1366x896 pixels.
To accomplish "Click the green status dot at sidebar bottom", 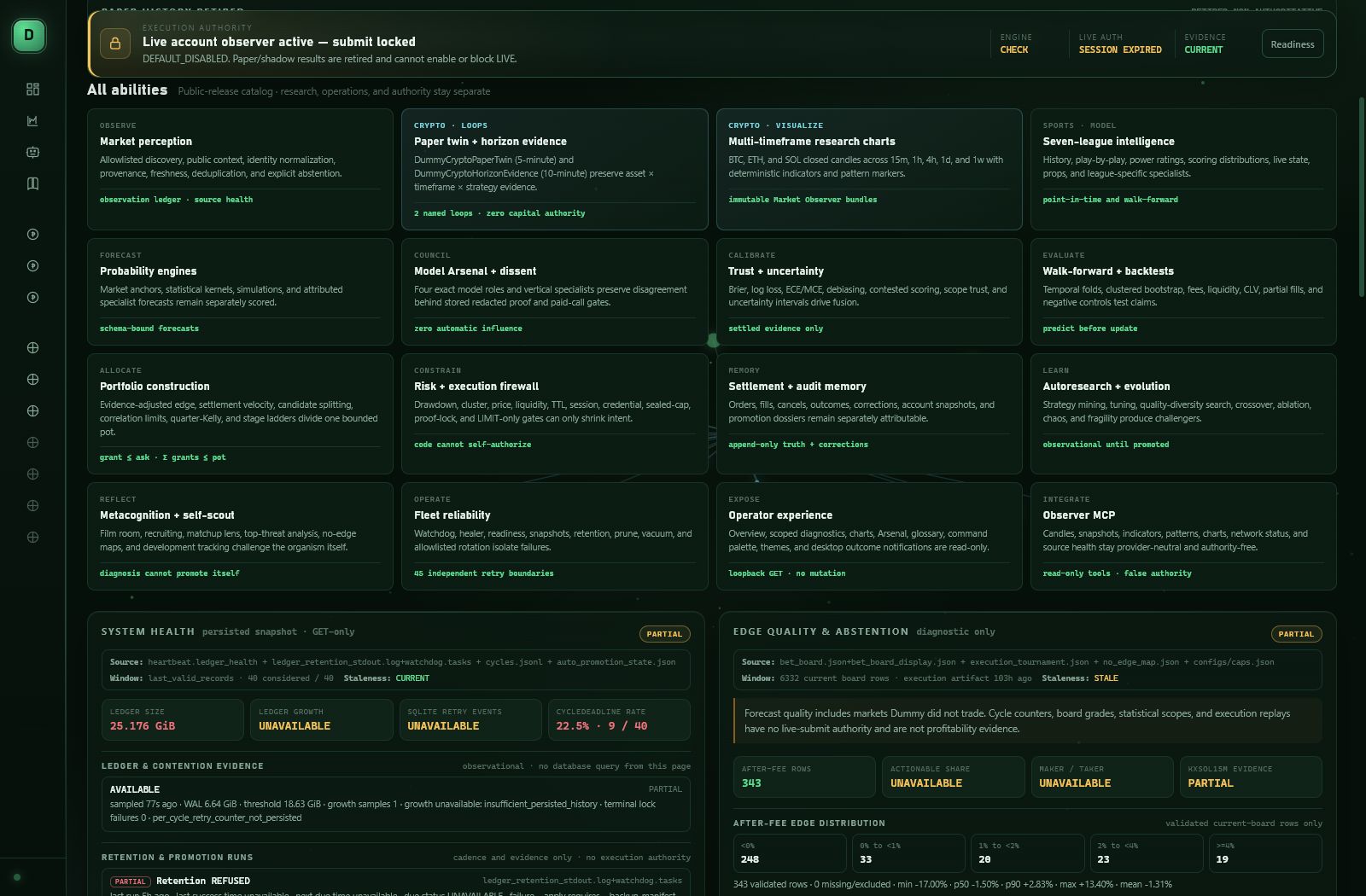I will (17, 876).
